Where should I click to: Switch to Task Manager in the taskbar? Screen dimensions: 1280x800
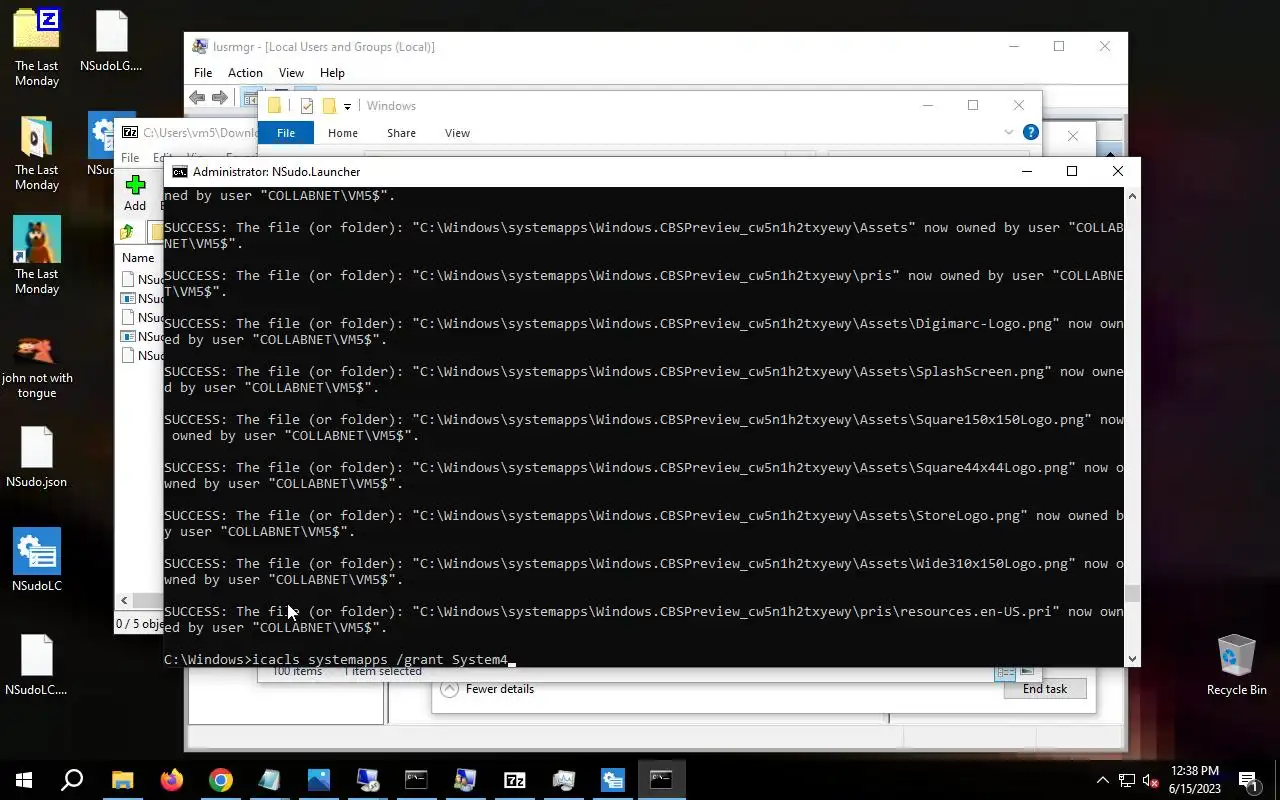click(x=563, y=780)
